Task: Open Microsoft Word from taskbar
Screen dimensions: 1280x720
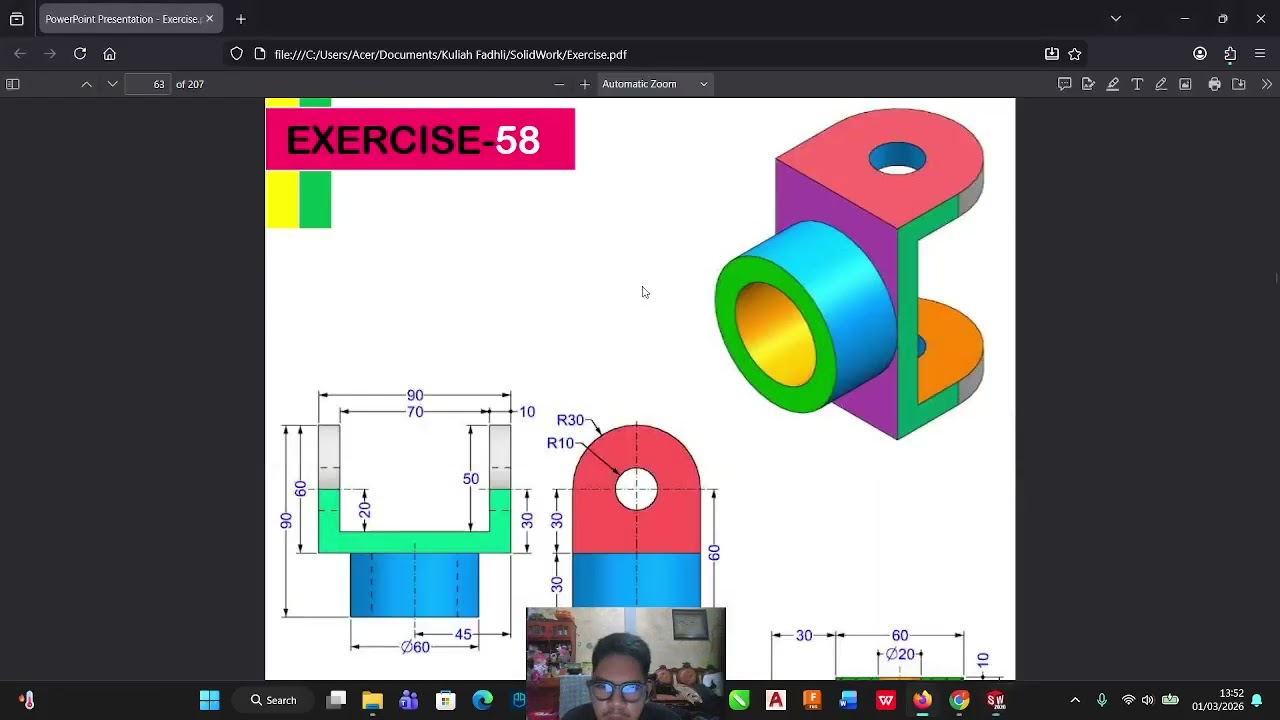Action: [849, 700]
